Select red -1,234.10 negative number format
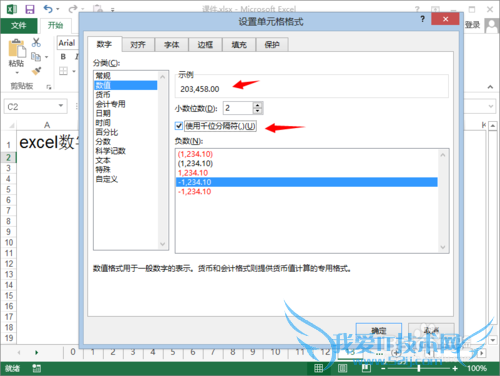500x376 pixels. coord(307,192)
